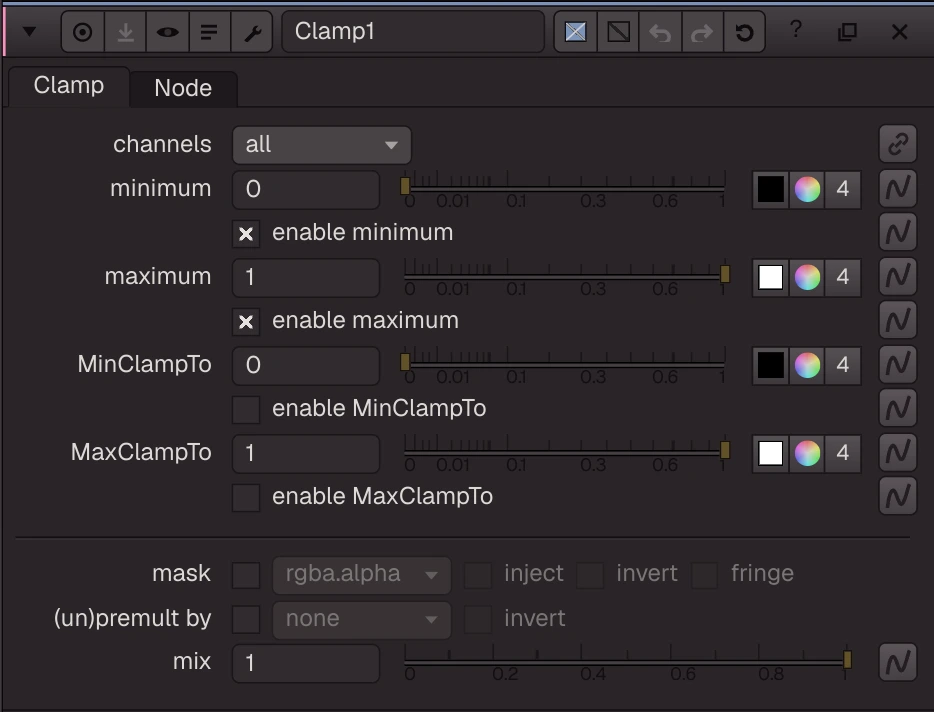Click the MinClampTo value input field
The width and height of the screenshot is (934, 712).
(306, 365)
